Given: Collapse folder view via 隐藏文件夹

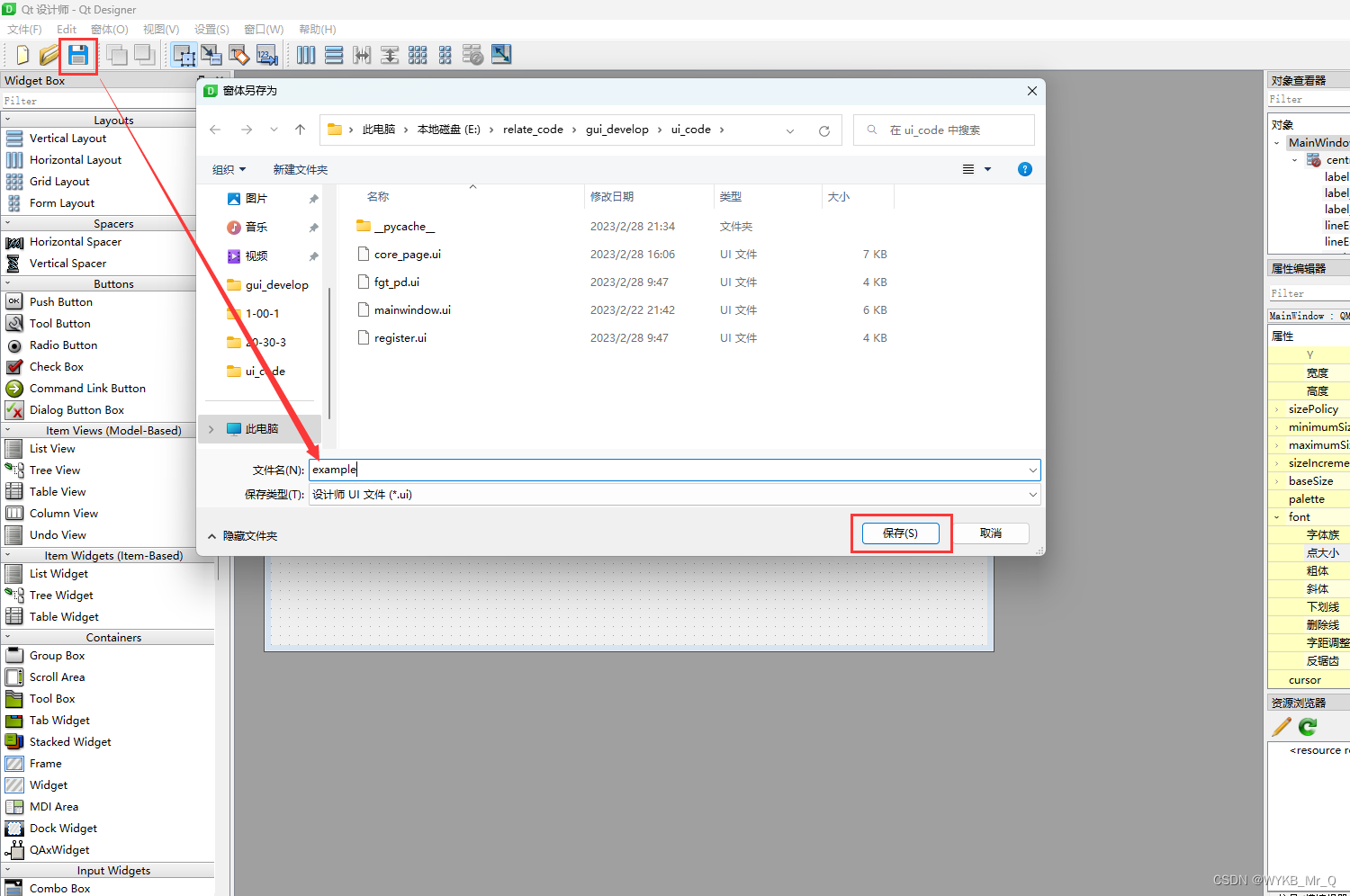Looking at the screenshot, I should click(242, 536).
